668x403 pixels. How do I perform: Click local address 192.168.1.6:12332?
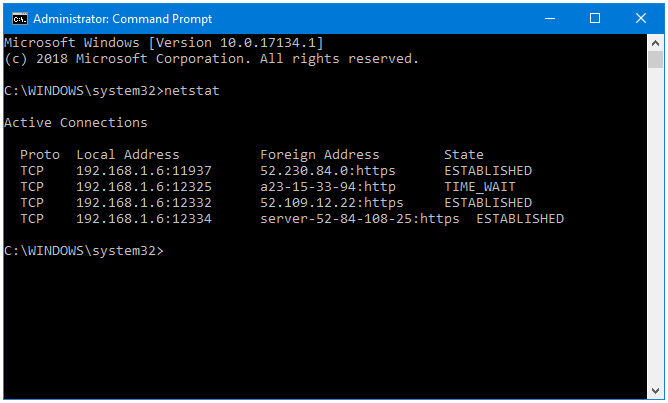tap(144, 203)
